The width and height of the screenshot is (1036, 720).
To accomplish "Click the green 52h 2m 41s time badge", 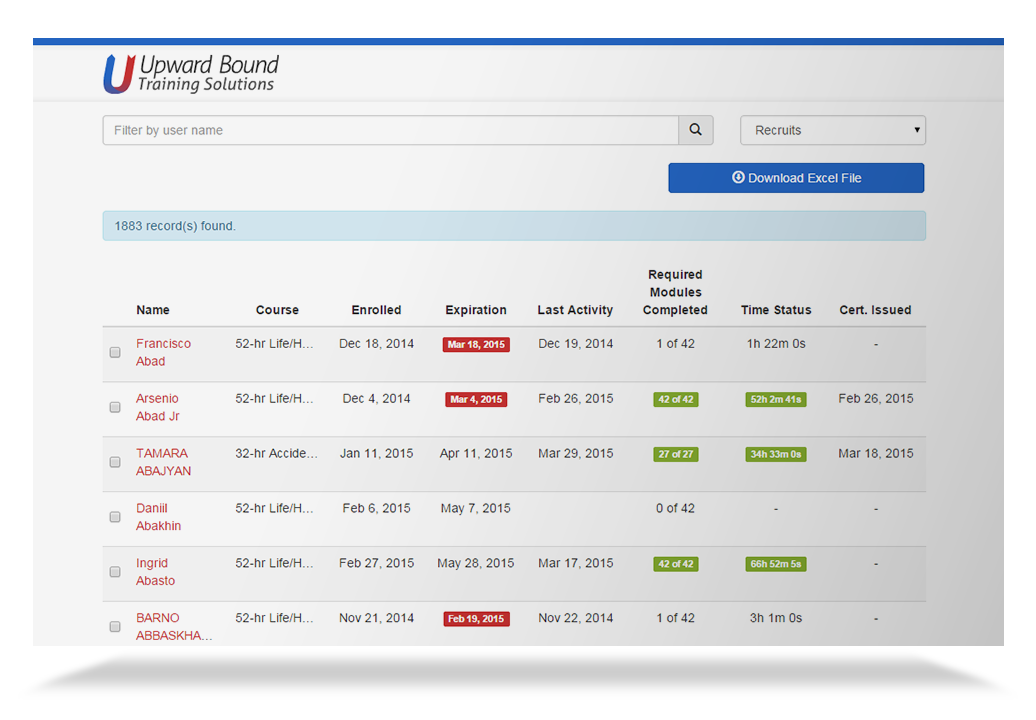I will point(776,399).
